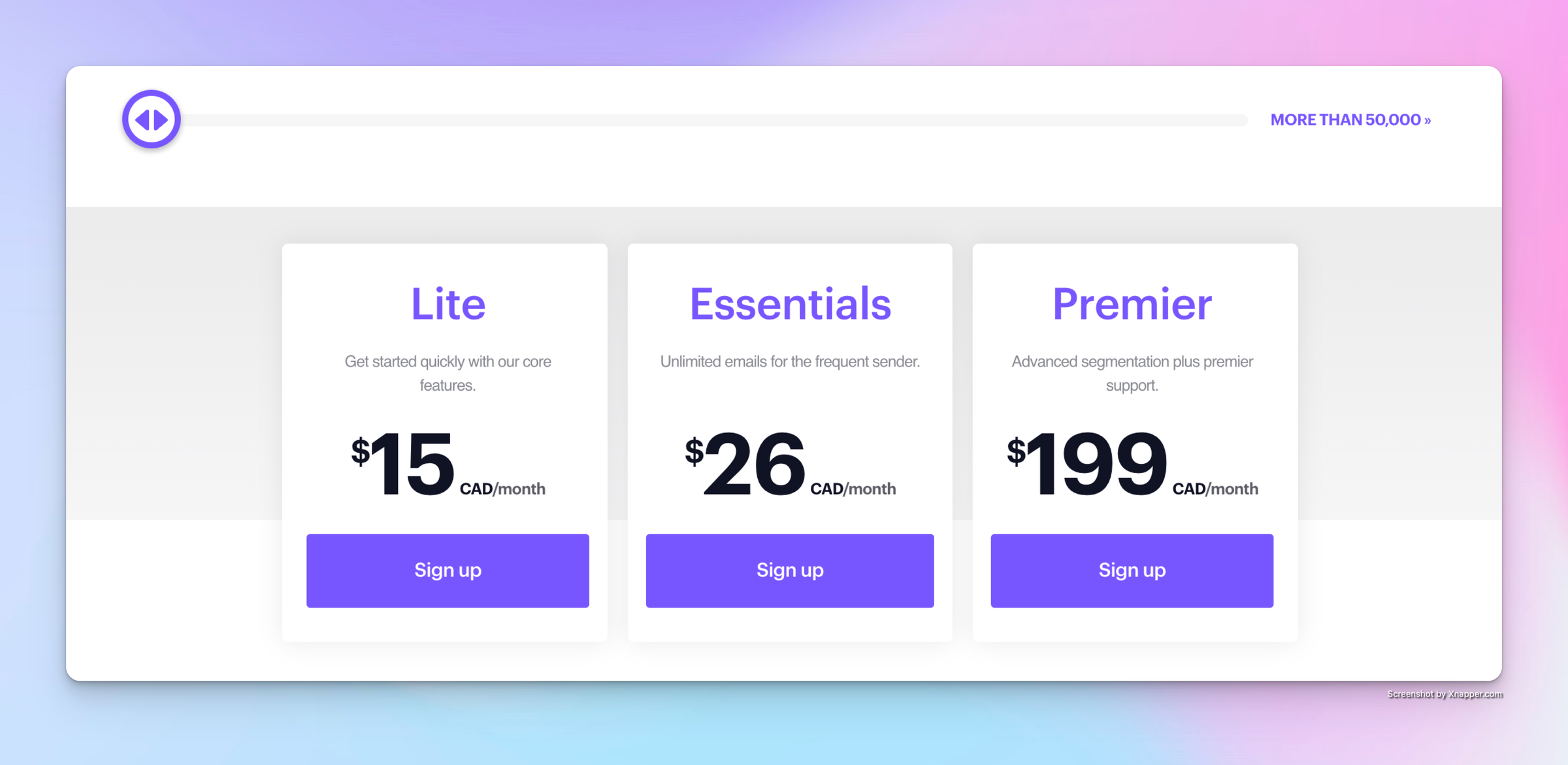The image size is (1568, 765).
Task: Click the $26 price on the Essentials card
Action: 754,464
